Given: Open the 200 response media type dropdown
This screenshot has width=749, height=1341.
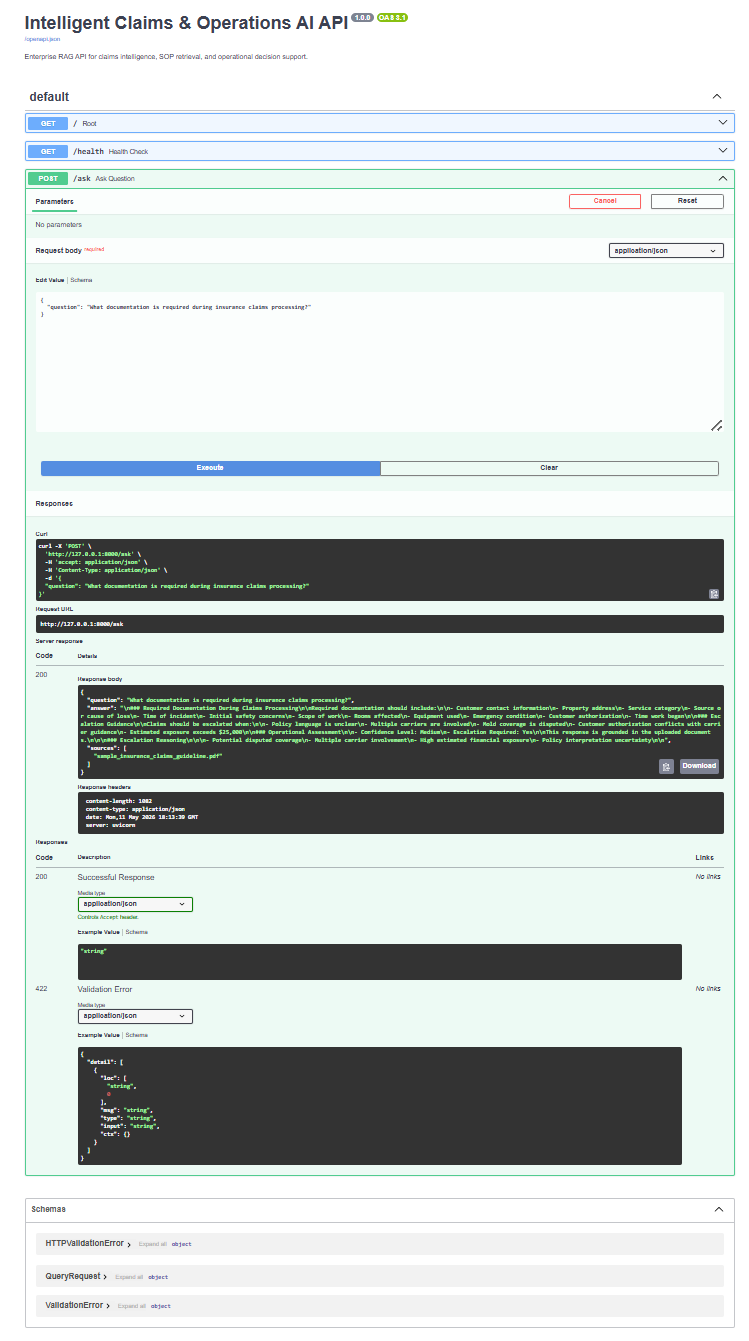Looking at the screenshot, I should point(135,904).
